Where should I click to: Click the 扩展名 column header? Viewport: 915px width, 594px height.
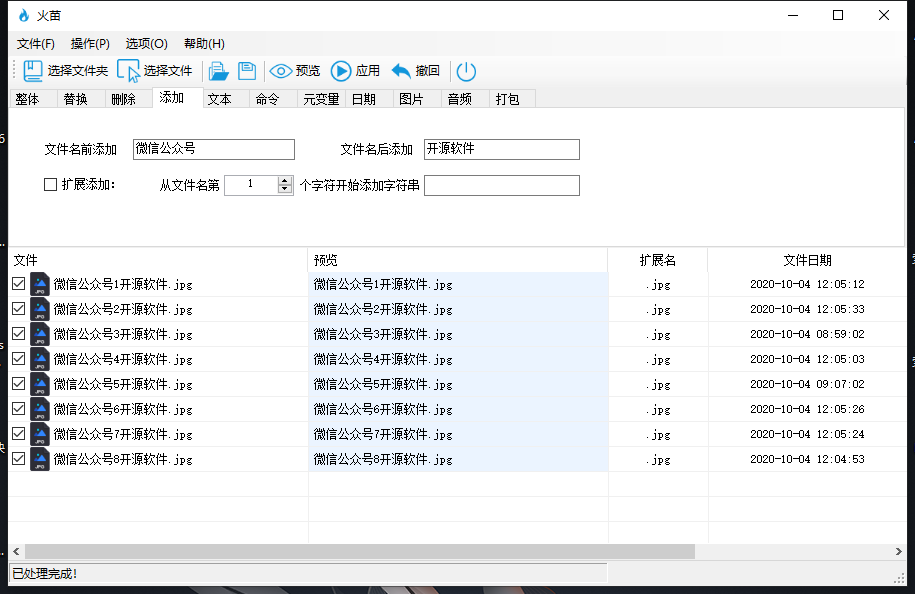[x=658, y=260]
